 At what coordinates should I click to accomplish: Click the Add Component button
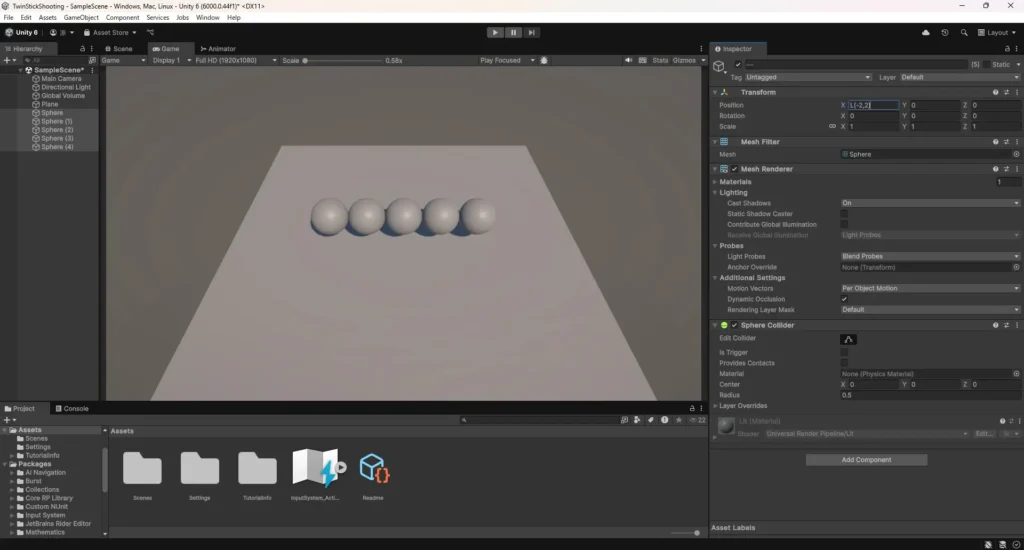[866, 460]
